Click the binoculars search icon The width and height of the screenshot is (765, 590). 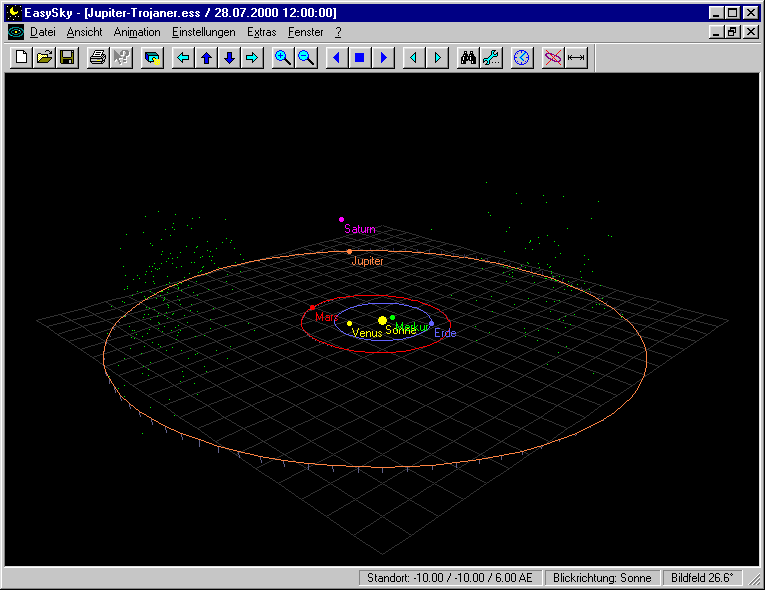(468, 58)
